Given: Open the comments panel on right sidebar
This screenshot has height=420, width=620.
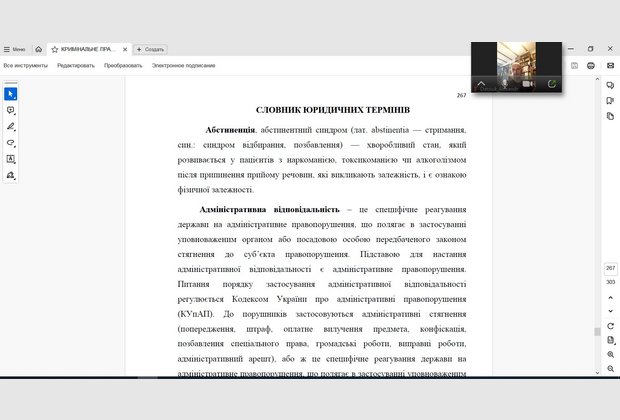Looking at the screenshot, I should click(610, 86).
